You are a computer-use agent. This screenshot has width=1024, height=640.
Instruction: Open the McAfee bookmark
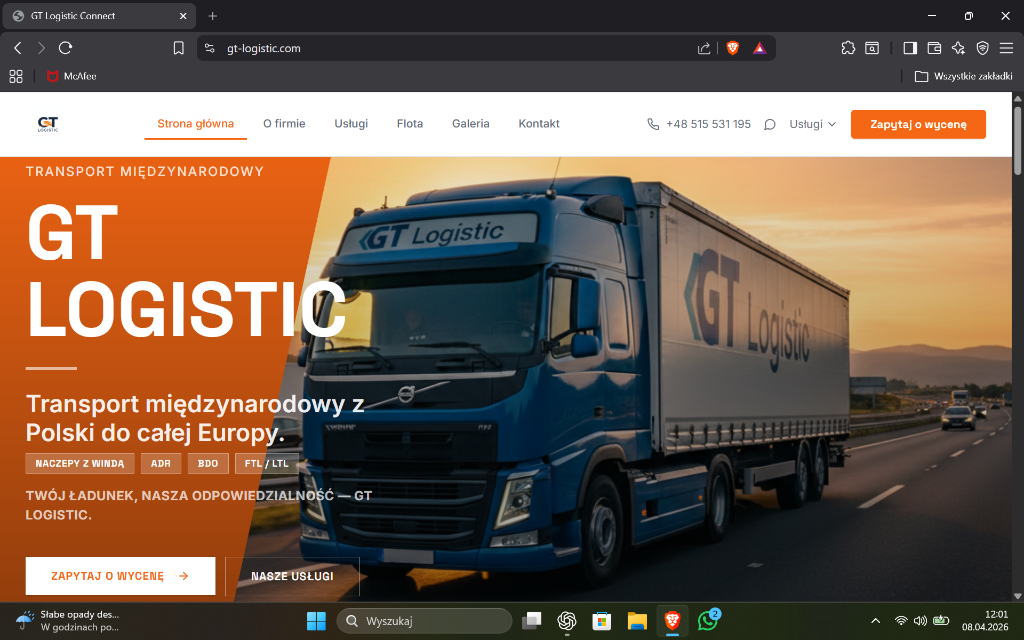click(72, 76)
